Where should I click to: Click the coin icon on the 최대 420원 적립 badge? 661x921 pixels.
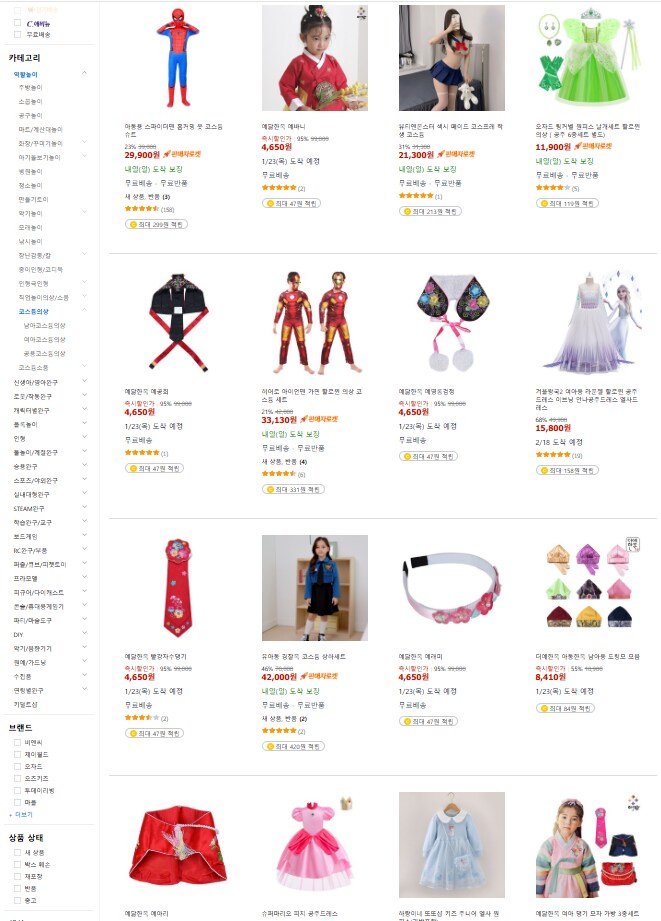270,747
